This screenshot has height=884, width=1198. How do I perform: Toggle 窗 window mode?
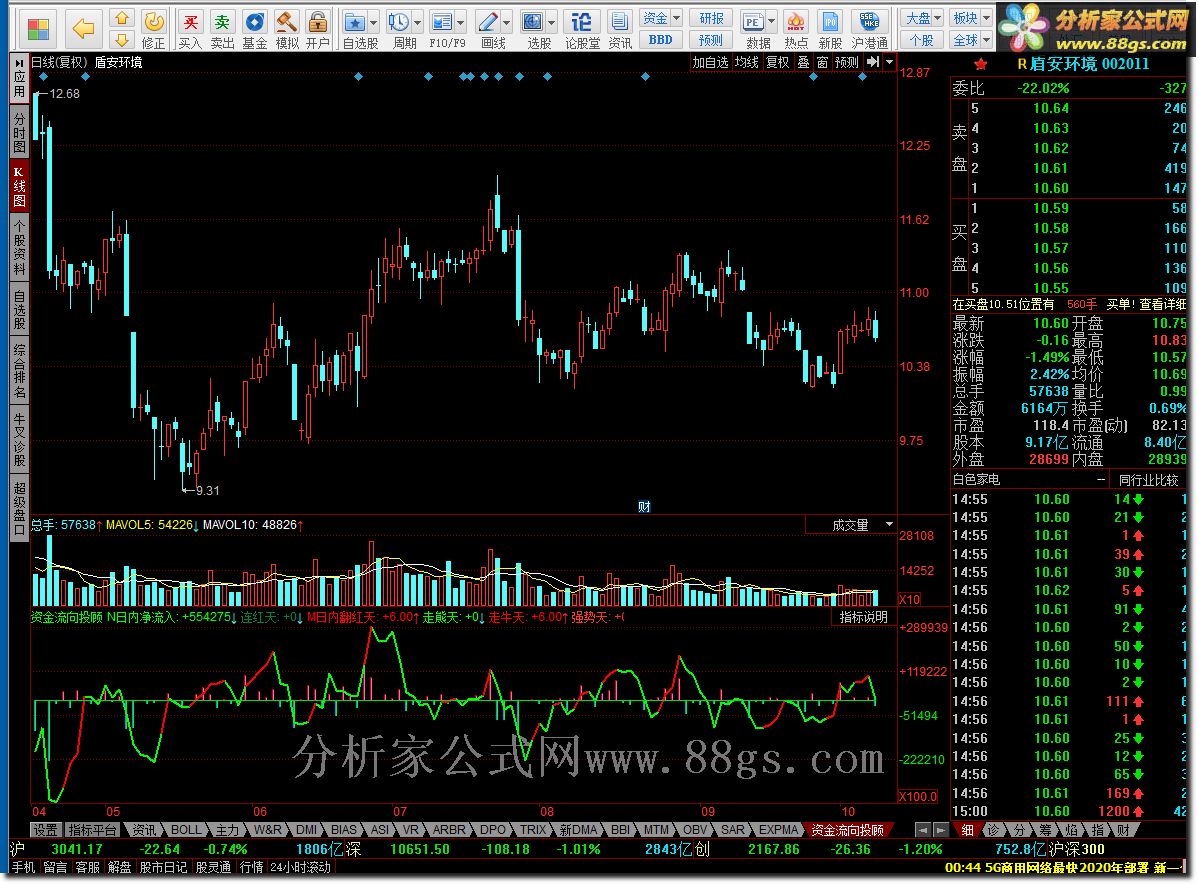(822, 62)
